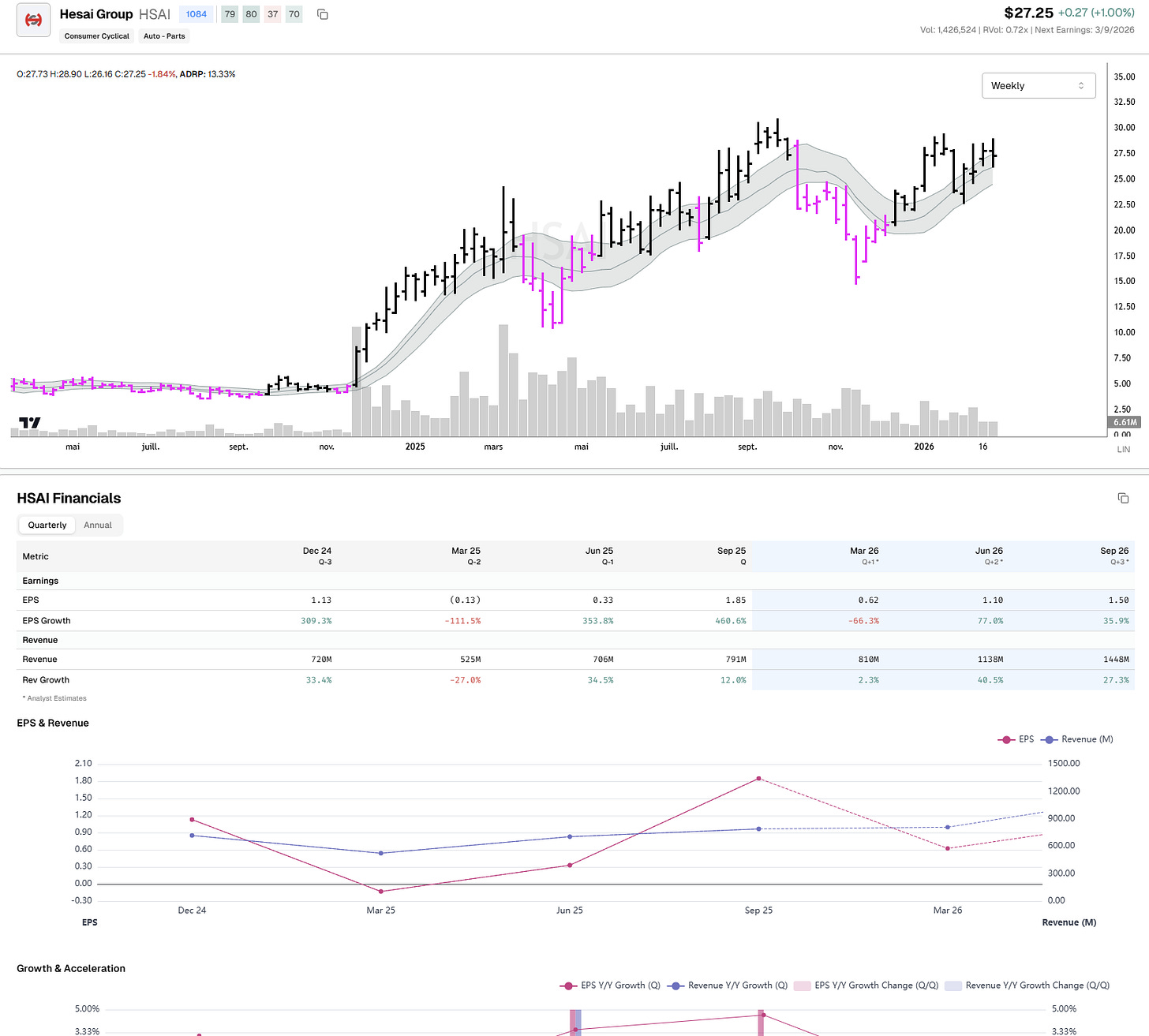Viewport: 1149px width, 1036px height.
Task: Open the Weekly timeframe dropdown
Action: [x=1039, y=85]
